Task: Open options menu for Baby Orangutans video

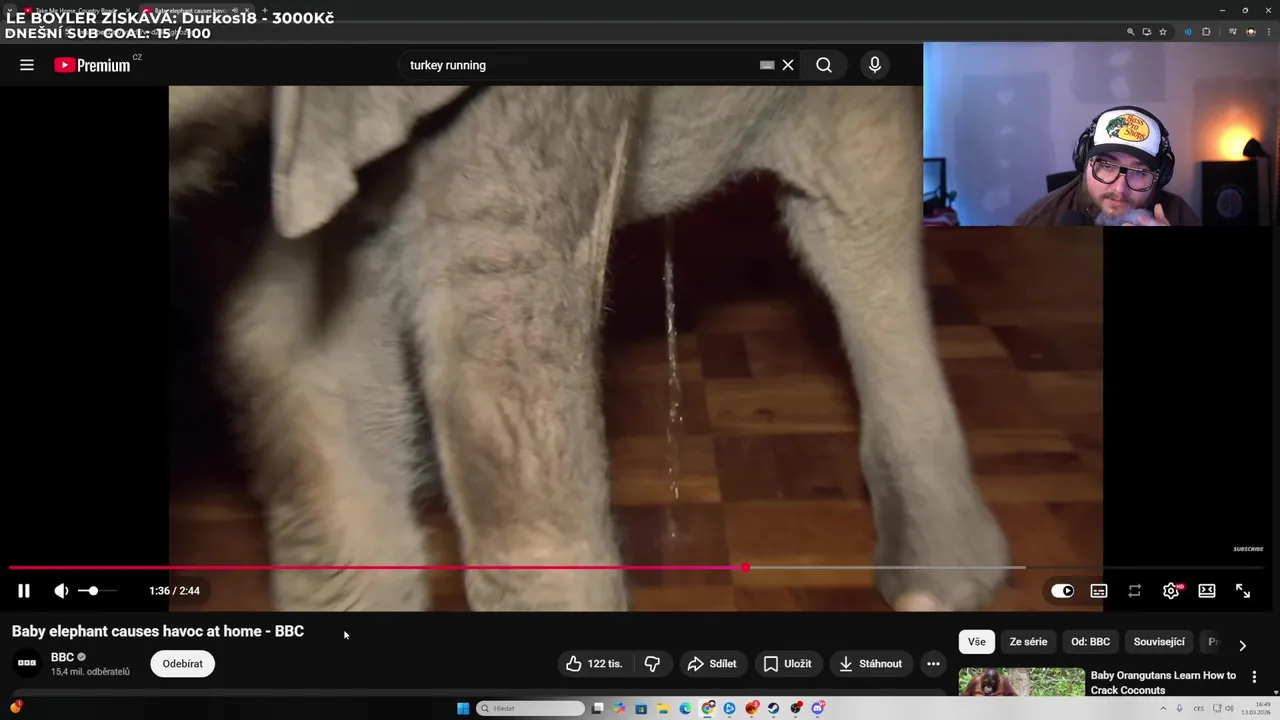Action: 1254,677
